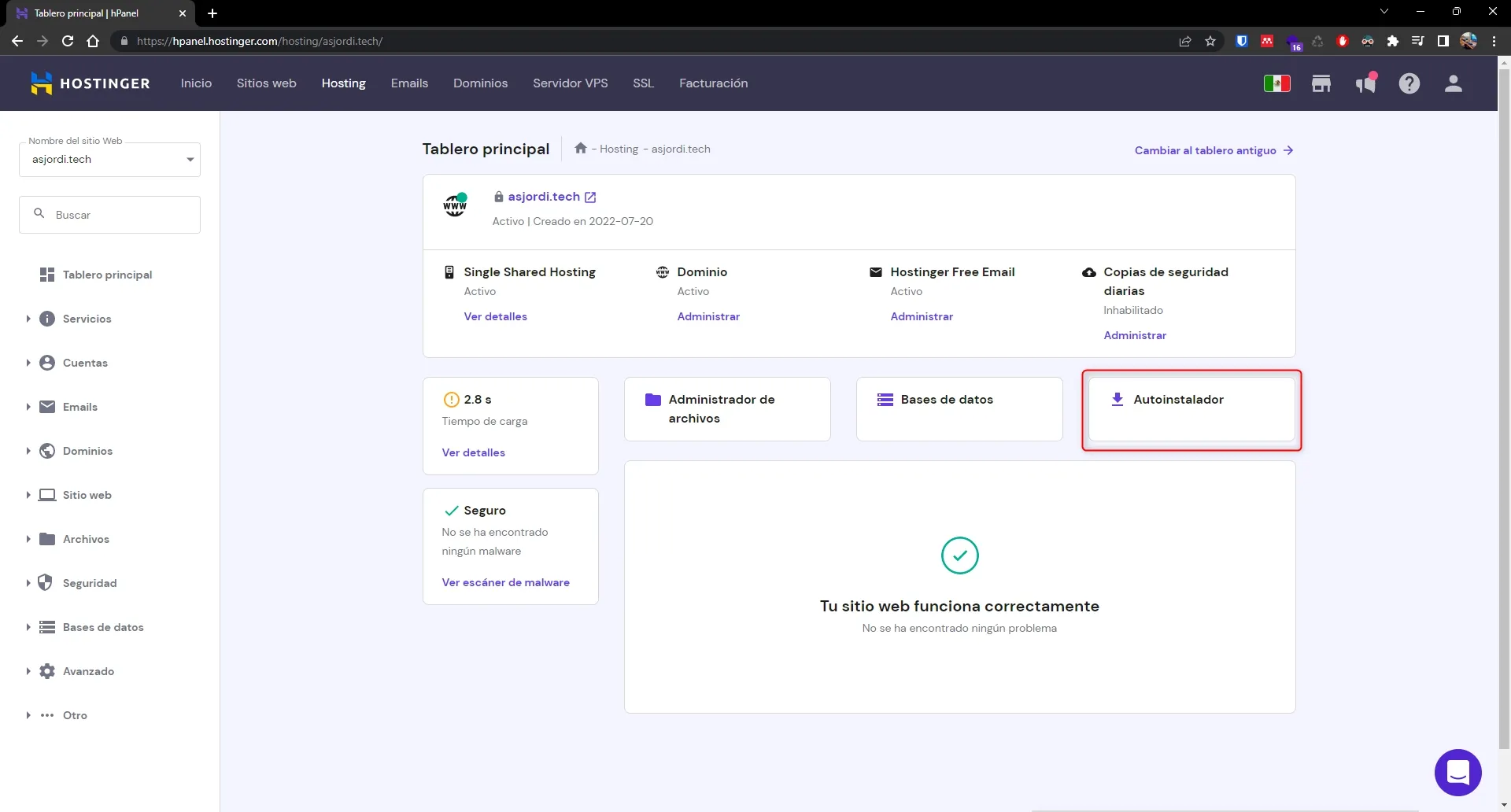This screenshot has width=1511, height=812.
Task: Expand the Emails sidebar section
Action: [28, 407]
